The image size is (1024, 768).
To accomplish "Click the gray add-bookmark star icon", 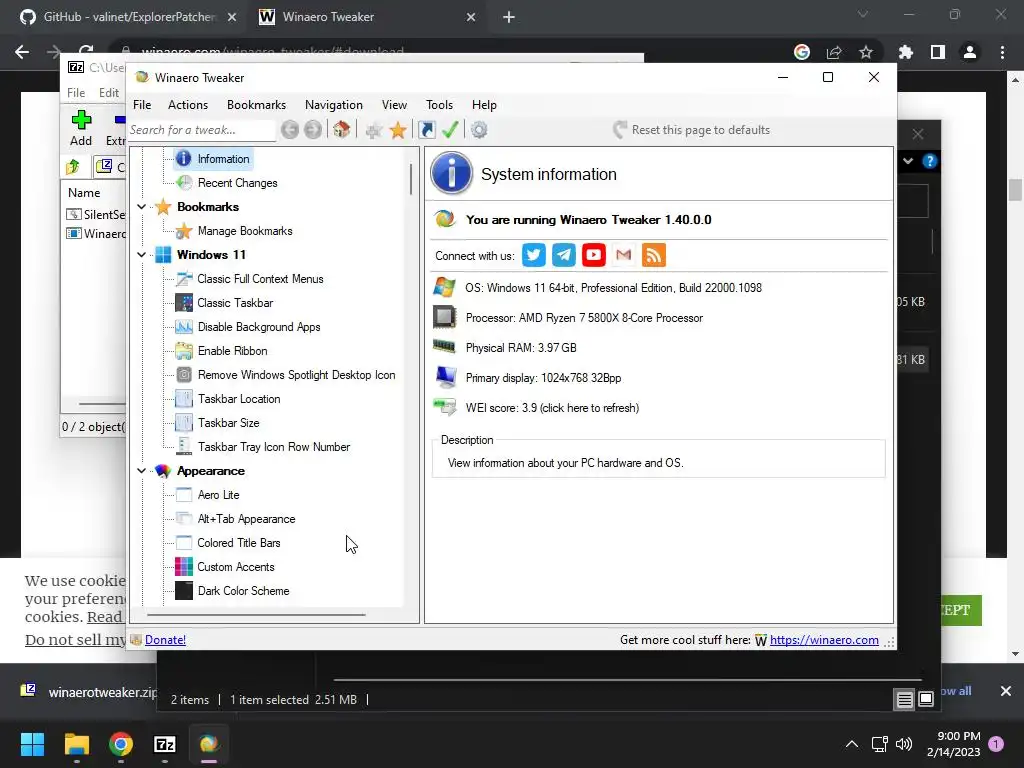I will click(x=374, y=131).
